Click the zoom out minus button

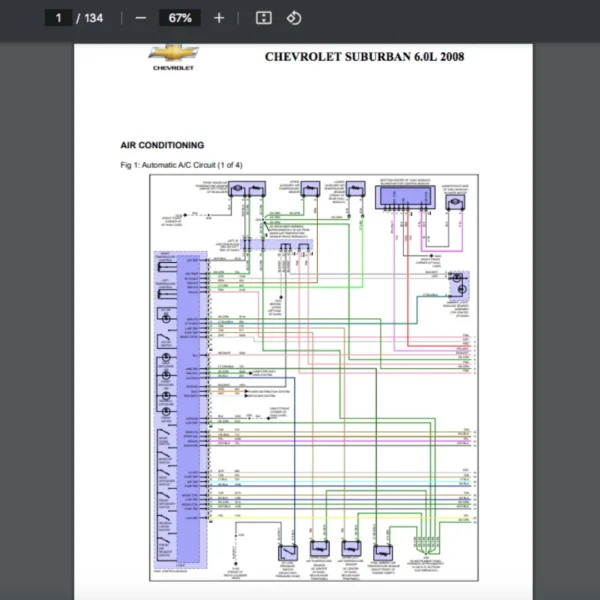click(x=140, y=18)
